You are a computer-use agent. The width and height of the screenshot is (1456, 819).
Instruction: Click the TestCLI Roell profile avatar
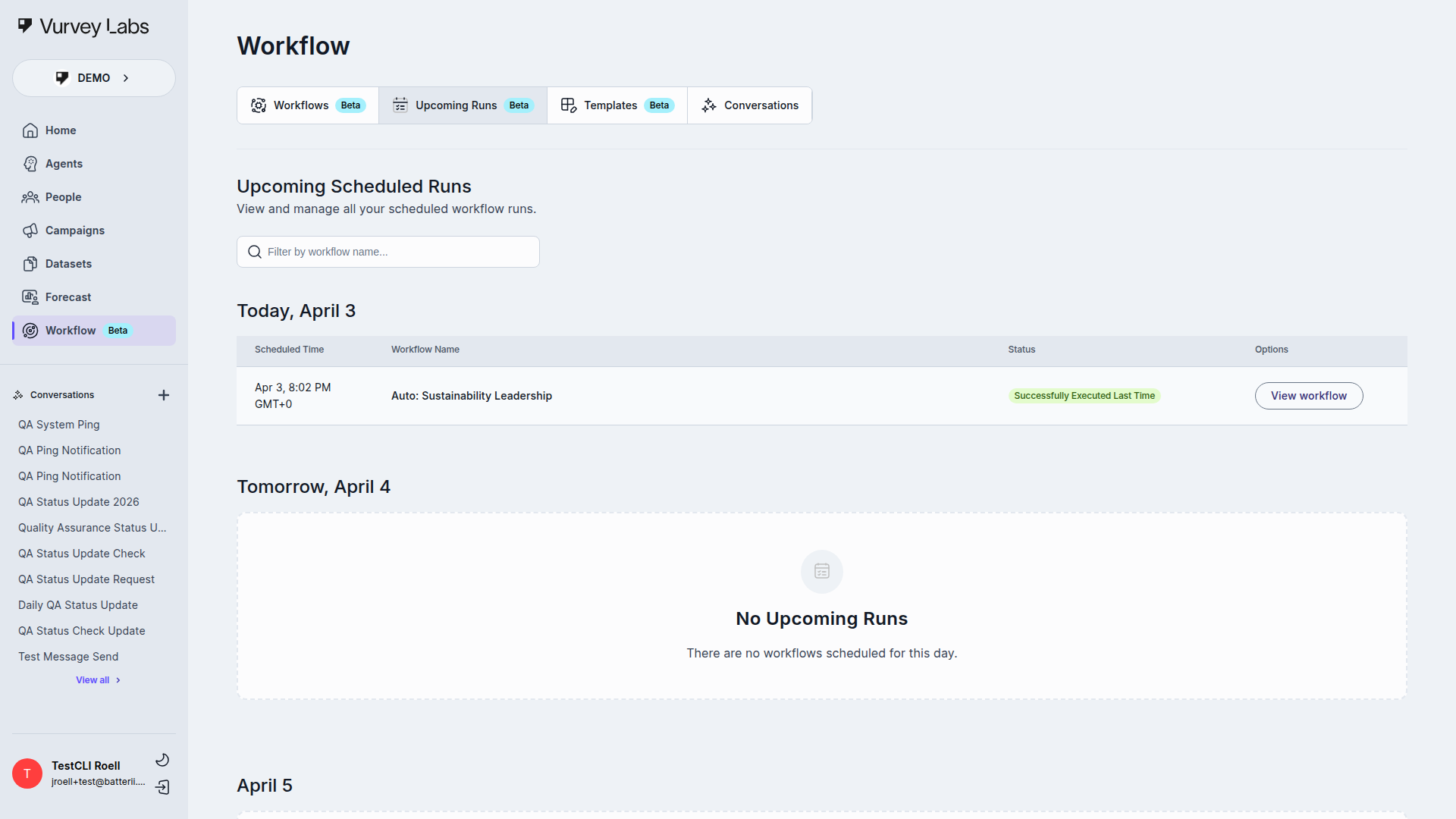27,773
